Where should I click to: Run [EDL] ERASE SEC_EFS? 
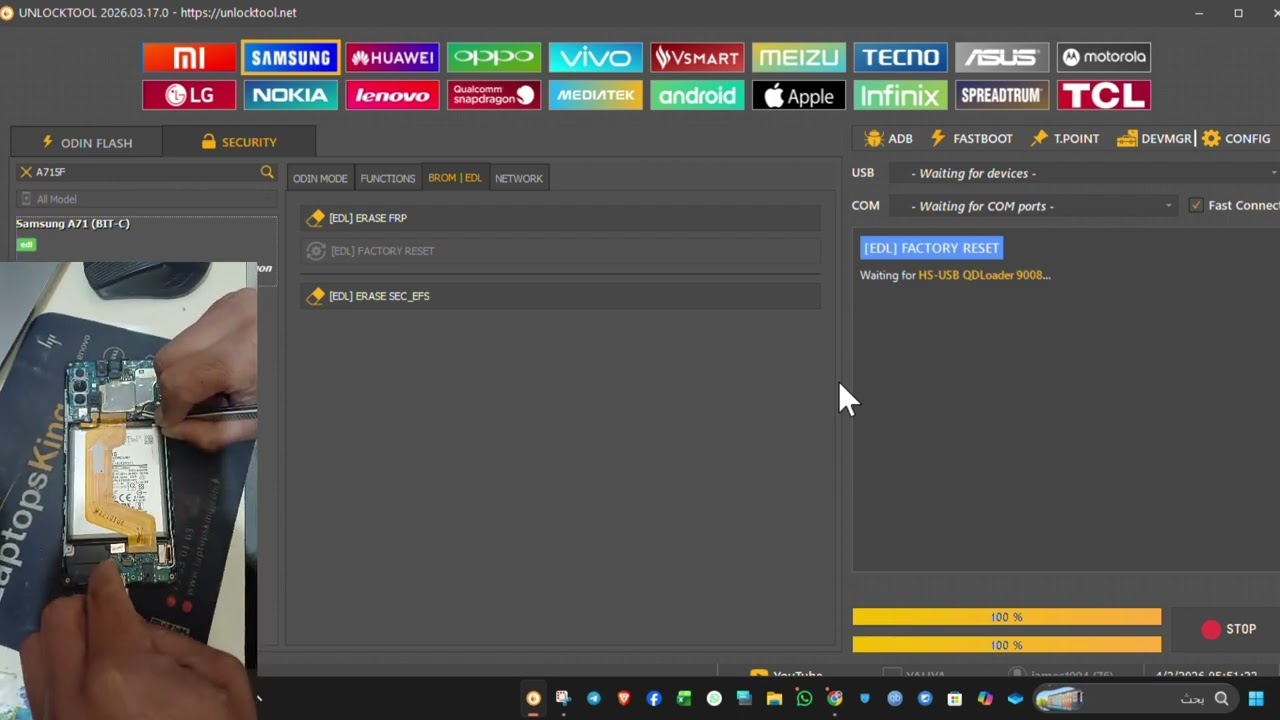click(560, 296)
